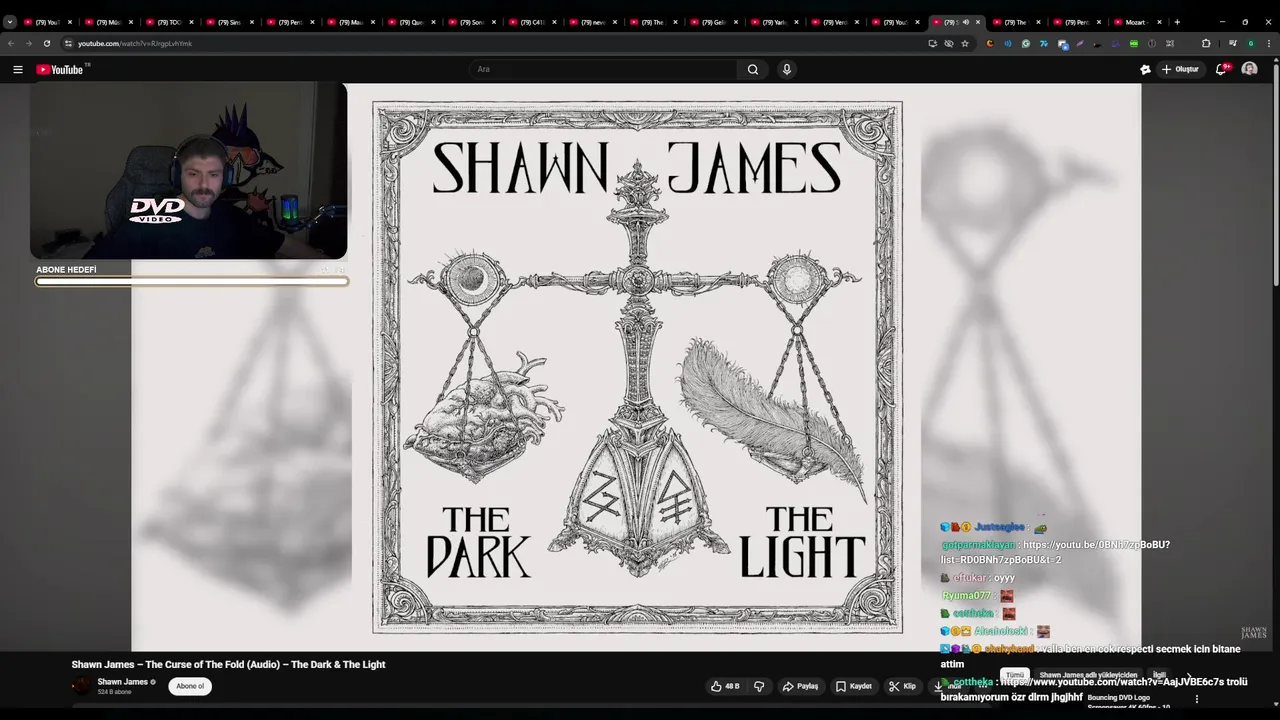Select the Shawn James adlı yükleyiciden chip
This screenshot has width=1280, height=720.
click(x=1088, y=675)
